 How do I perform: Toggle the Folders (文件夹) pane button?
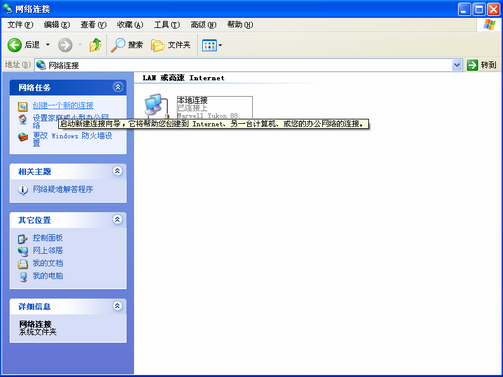point(170,45)
